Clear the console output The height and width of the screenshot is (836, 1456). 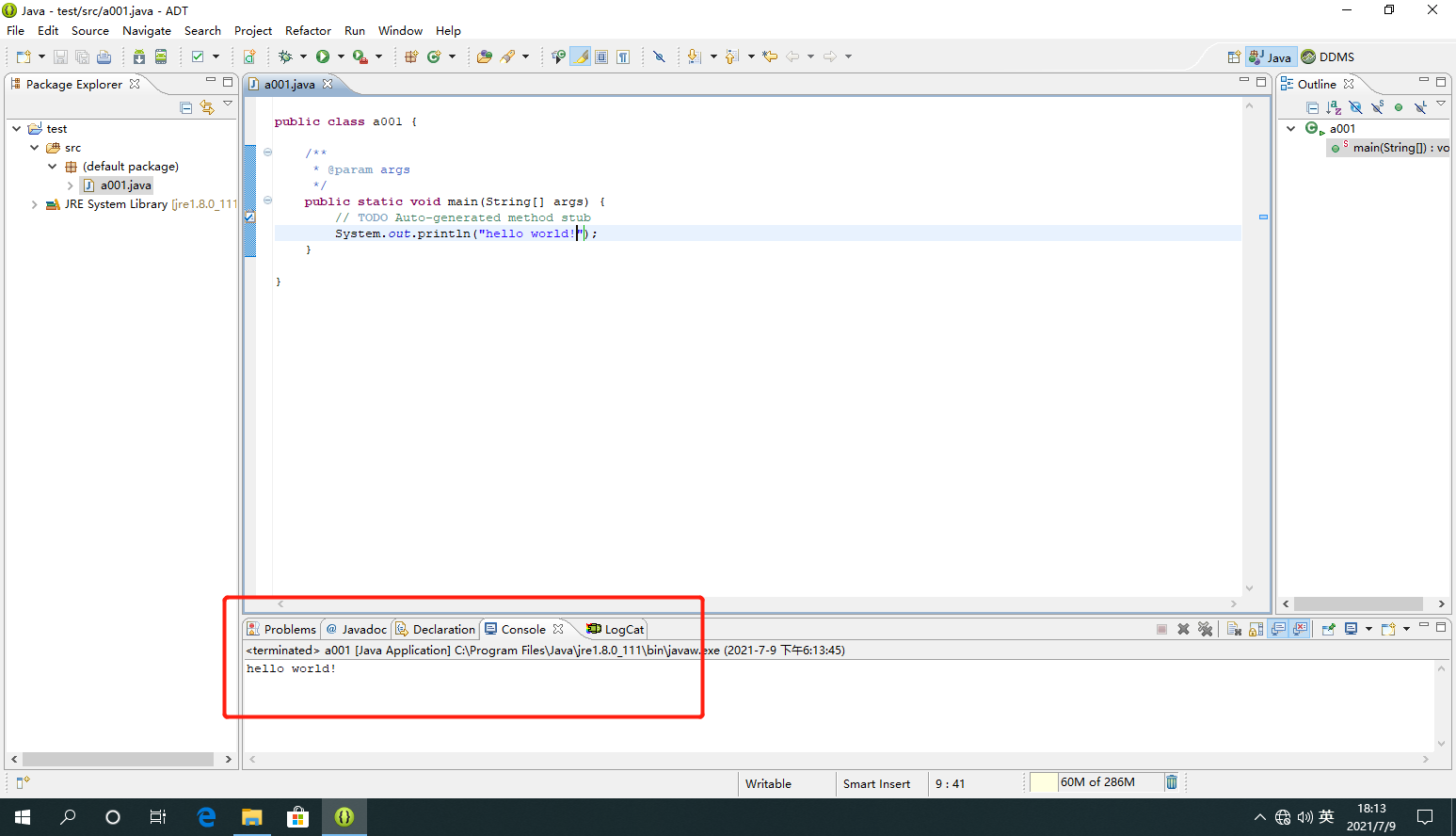1234,629
